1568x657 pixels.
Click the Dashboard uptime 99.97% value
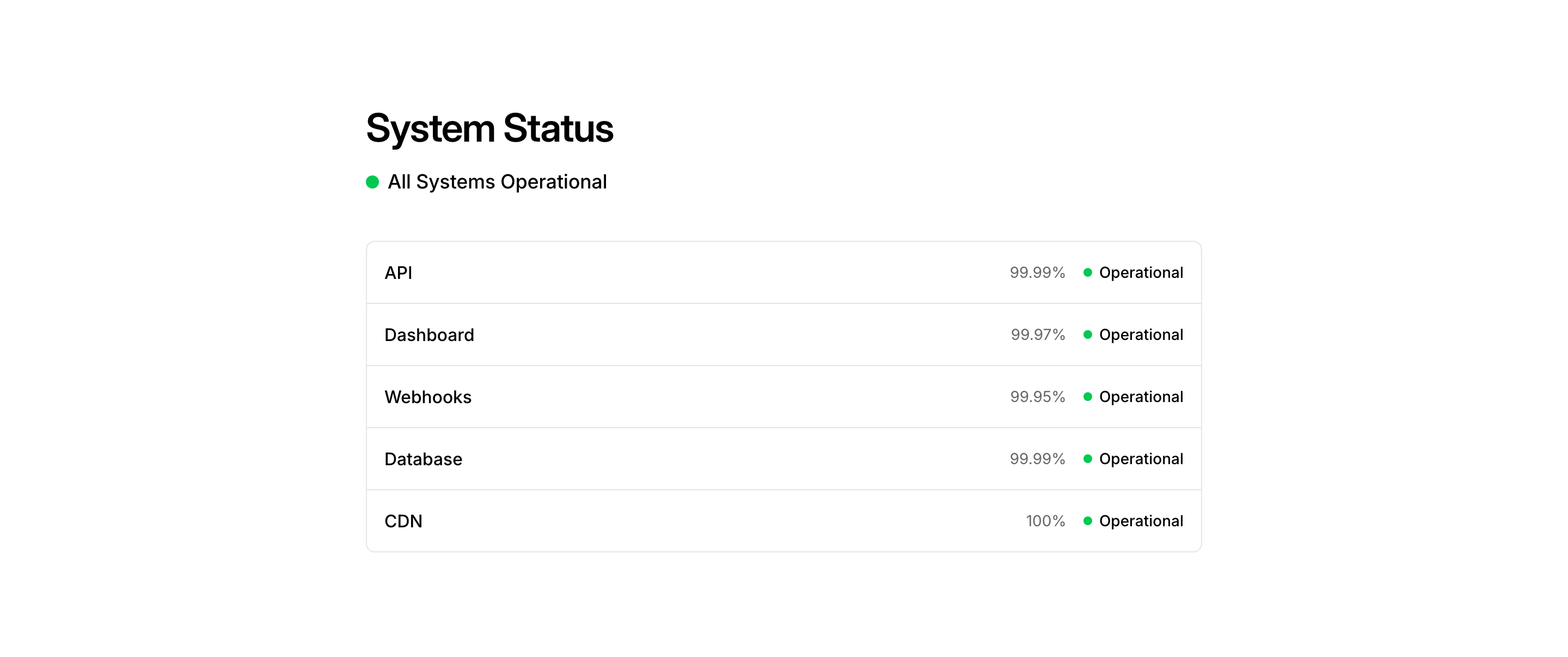[1038, 334]
